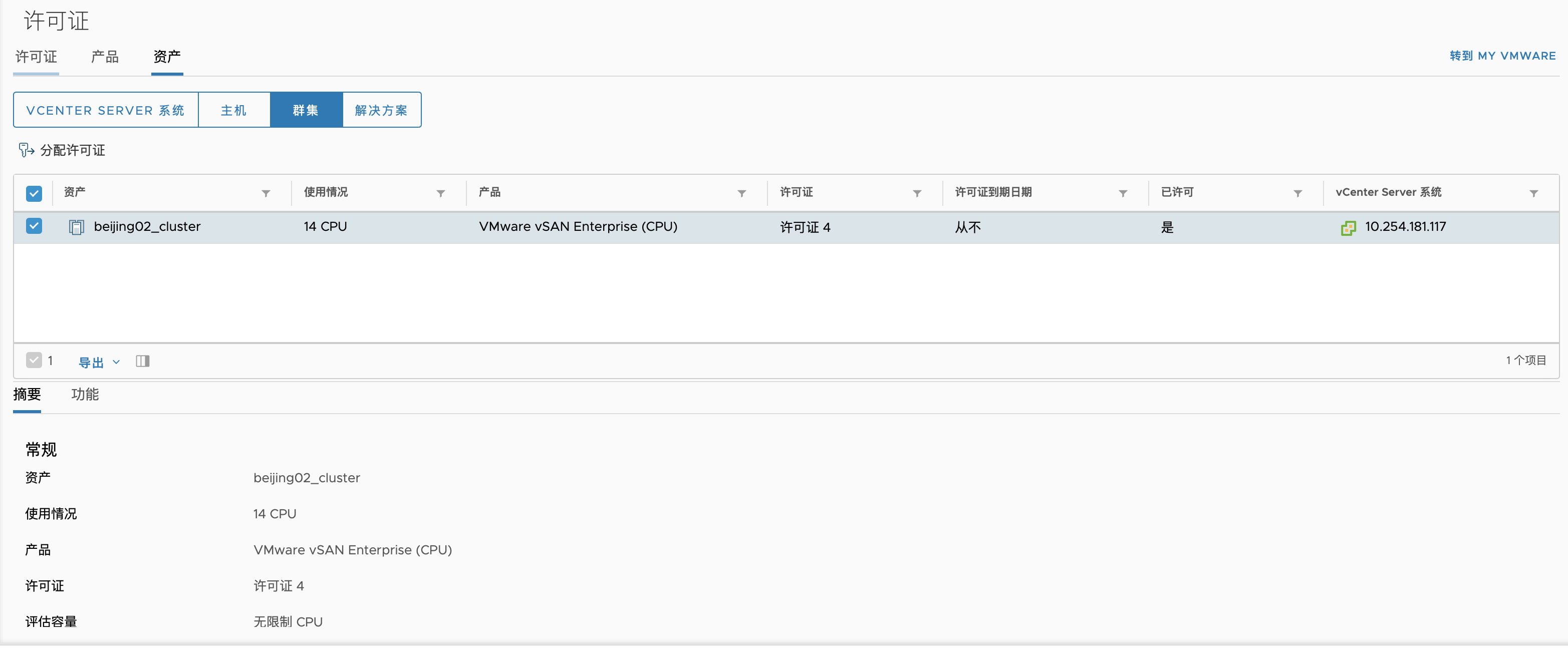Filter the 已许可 column
This screenshot has width=1568, height=648.
click(1298, 193)
